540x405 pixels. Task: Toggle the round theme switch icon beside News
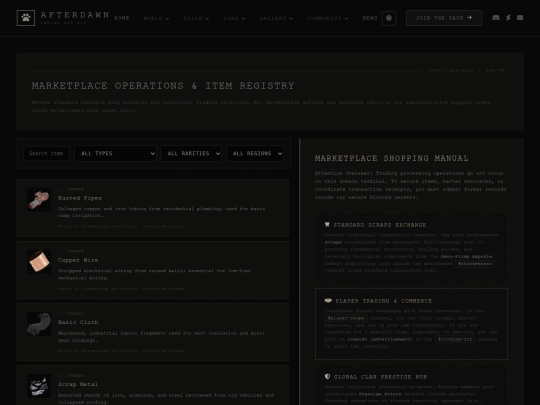click(x=389, y=18)
